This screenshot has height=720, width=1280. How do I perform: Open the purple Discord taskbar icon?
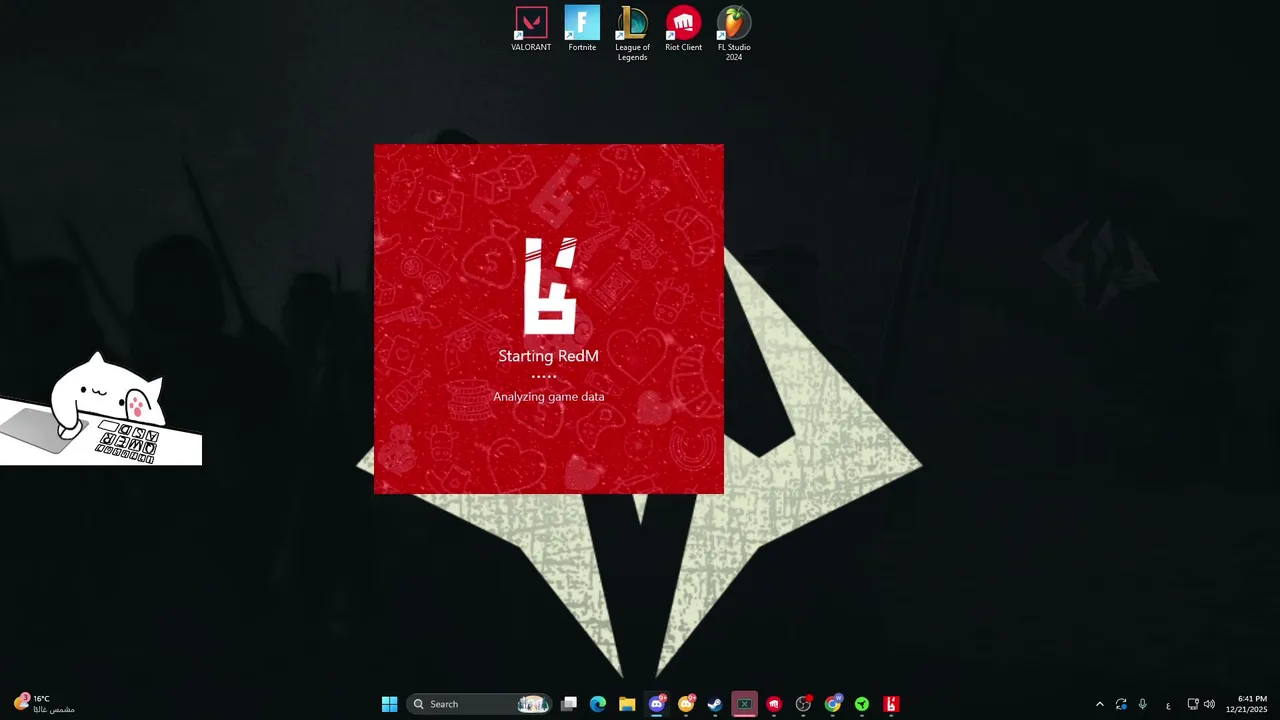tap(657, 704)
